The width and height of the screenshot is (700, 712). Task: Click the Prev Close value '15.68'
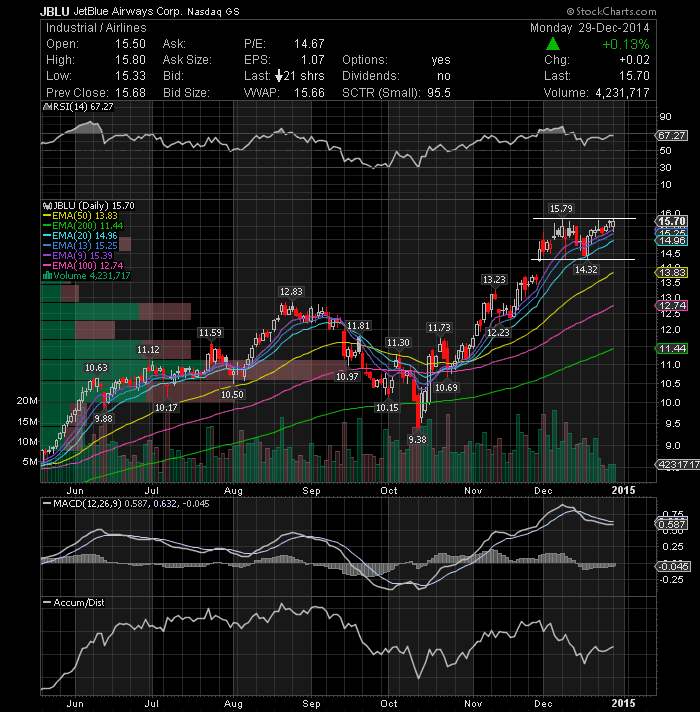click(x=130, y=93)
